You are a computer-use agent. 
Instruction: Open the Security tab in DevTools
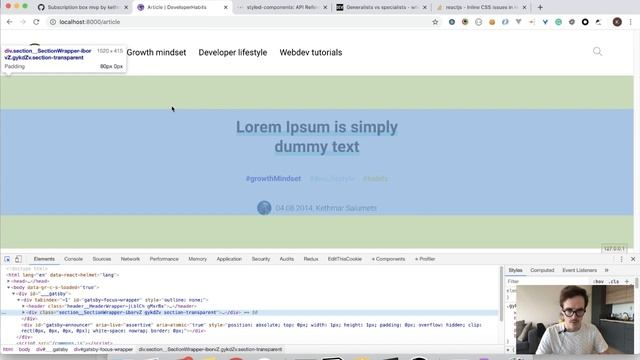261,259
